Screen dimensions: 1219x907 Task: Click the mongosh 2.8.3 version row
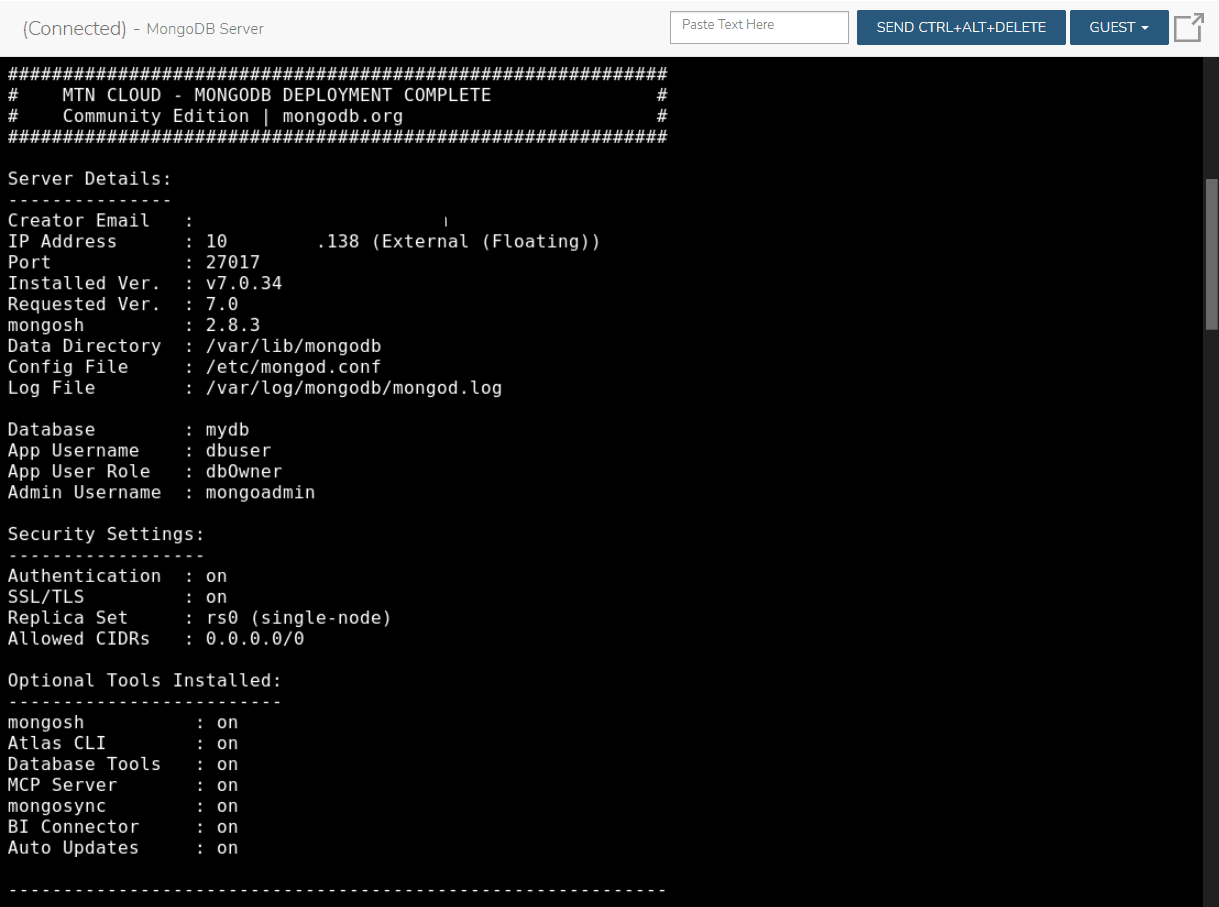134,326
